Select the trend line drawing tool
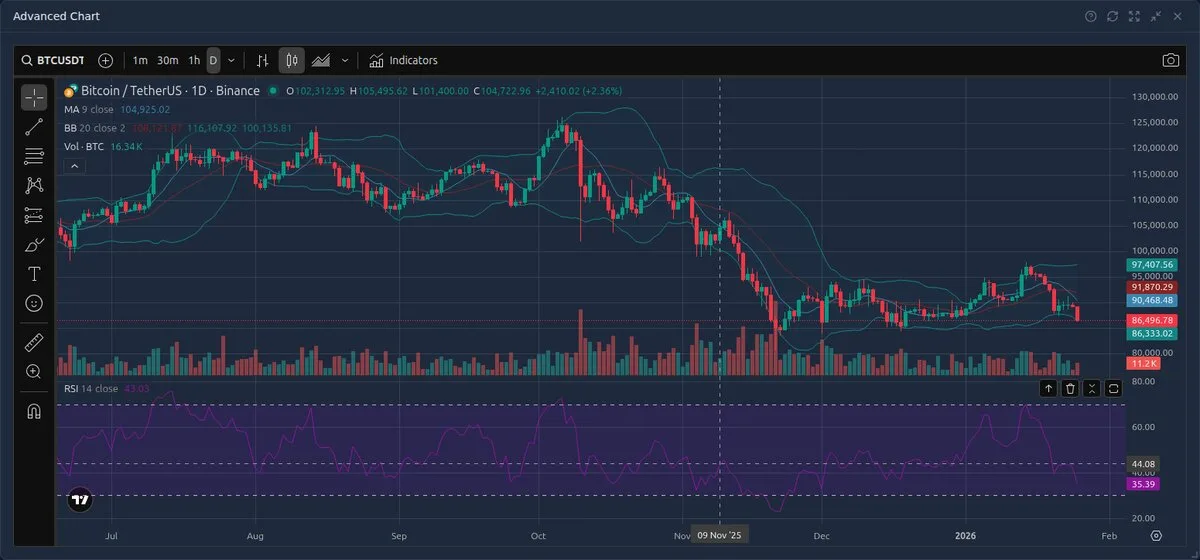Viewport: 1200px width, 560px height. pos(34,126)
